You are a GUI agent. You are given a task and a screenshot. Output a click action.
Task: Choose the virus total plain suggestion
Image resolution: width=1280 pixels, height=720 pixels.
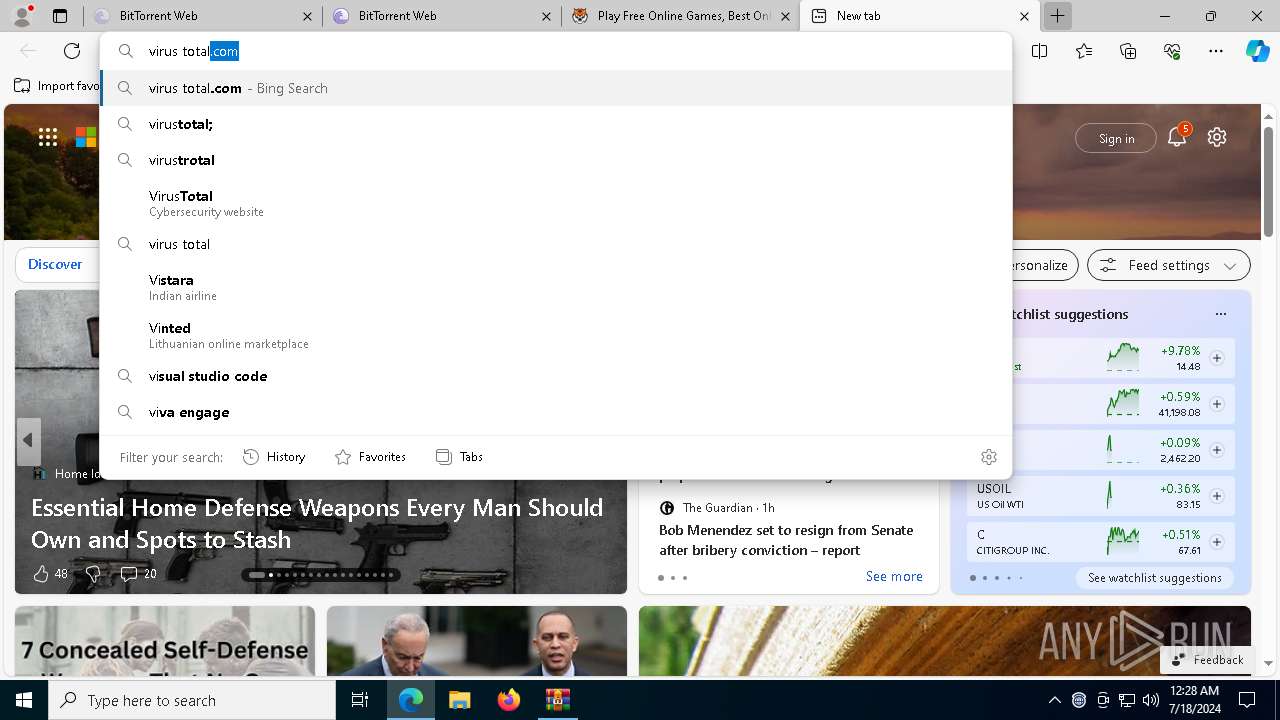click(556, 244)
